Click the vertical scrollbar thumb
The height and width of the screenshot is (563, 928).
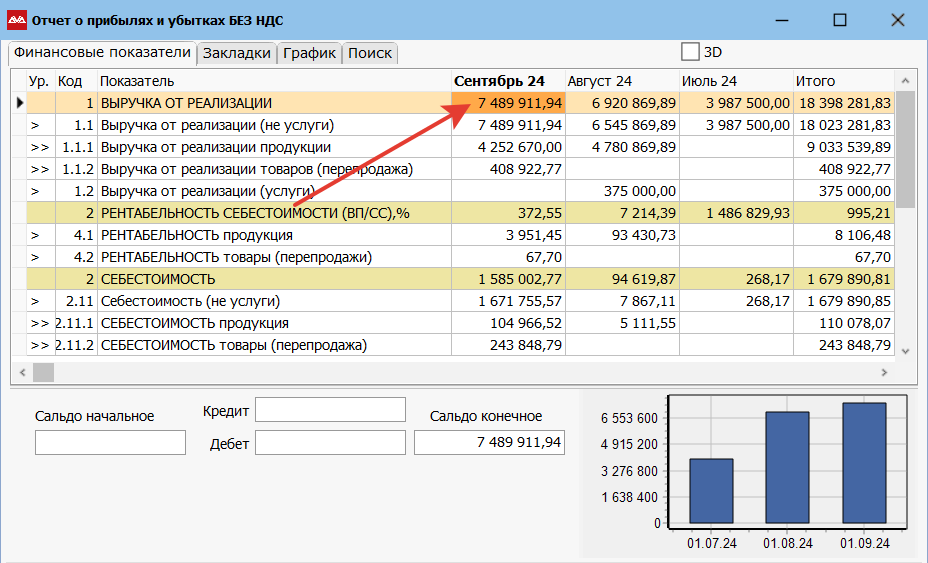[x=905, y=149]
